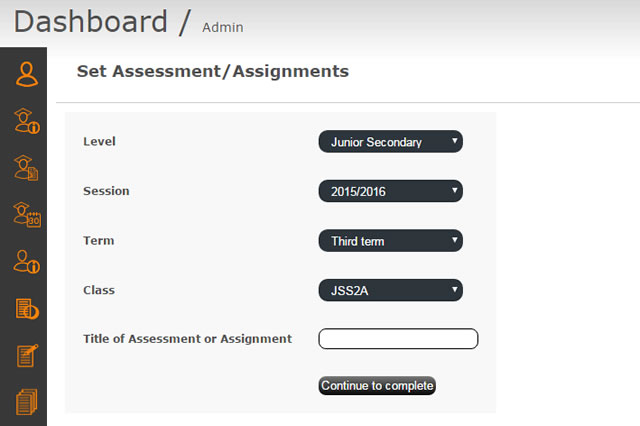Open the Session dropdown showing 2015/2016
This screenshot has width=640, height=426.
click(391, 191)
